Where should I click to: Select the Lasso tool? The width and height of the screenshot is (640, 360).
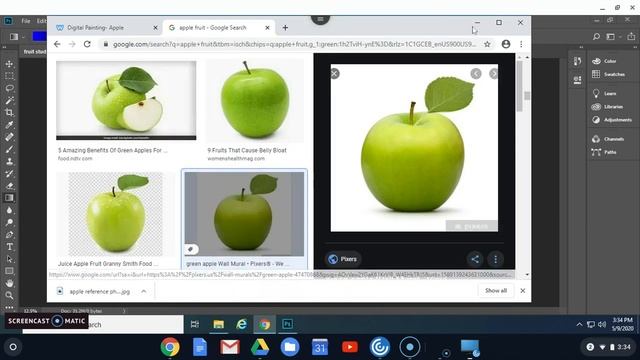[9, 89]
